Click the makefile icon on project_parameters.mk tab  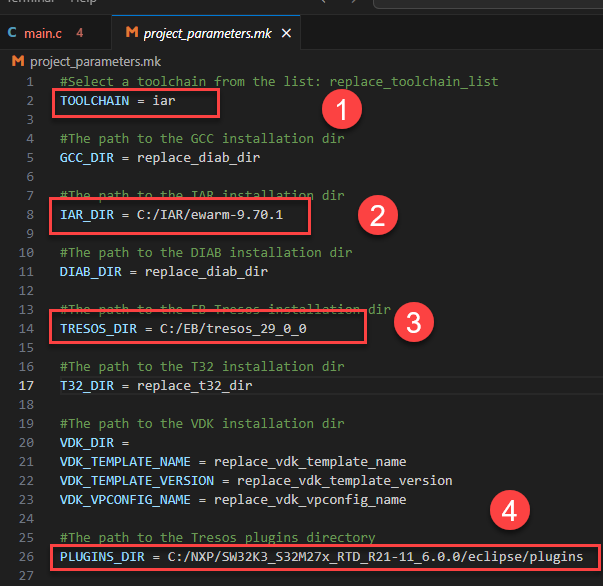132,32
